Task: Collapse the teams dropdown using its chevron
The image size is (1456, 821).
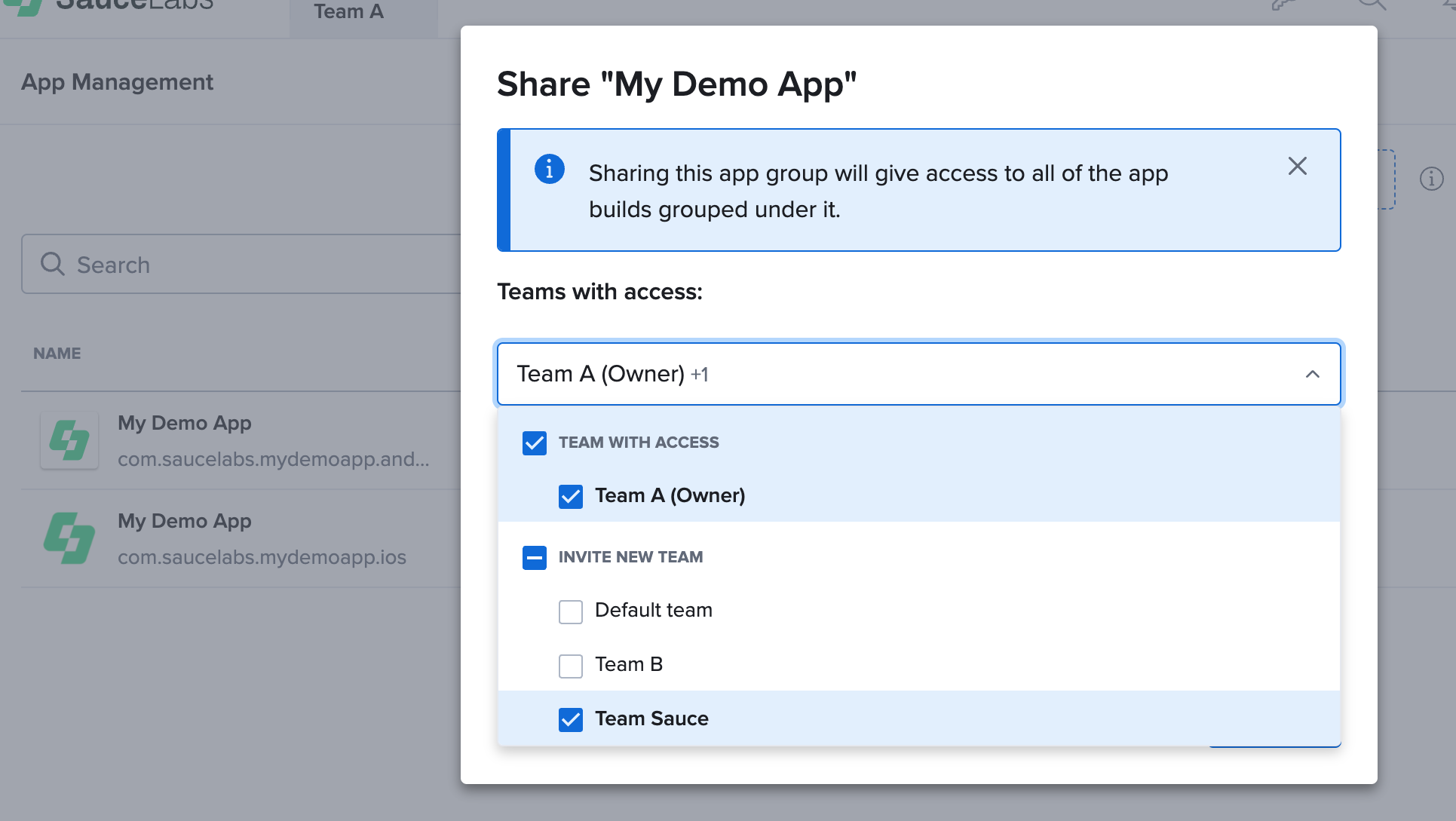Action: [1312, 374]
